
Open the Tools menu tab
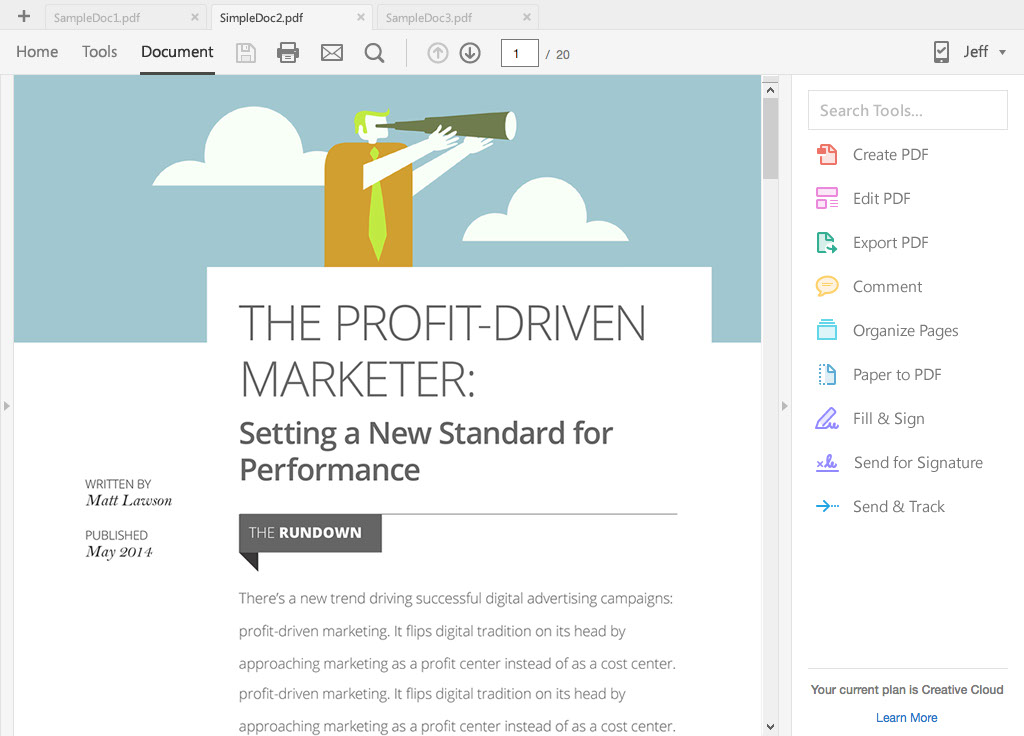click(99, 52)
